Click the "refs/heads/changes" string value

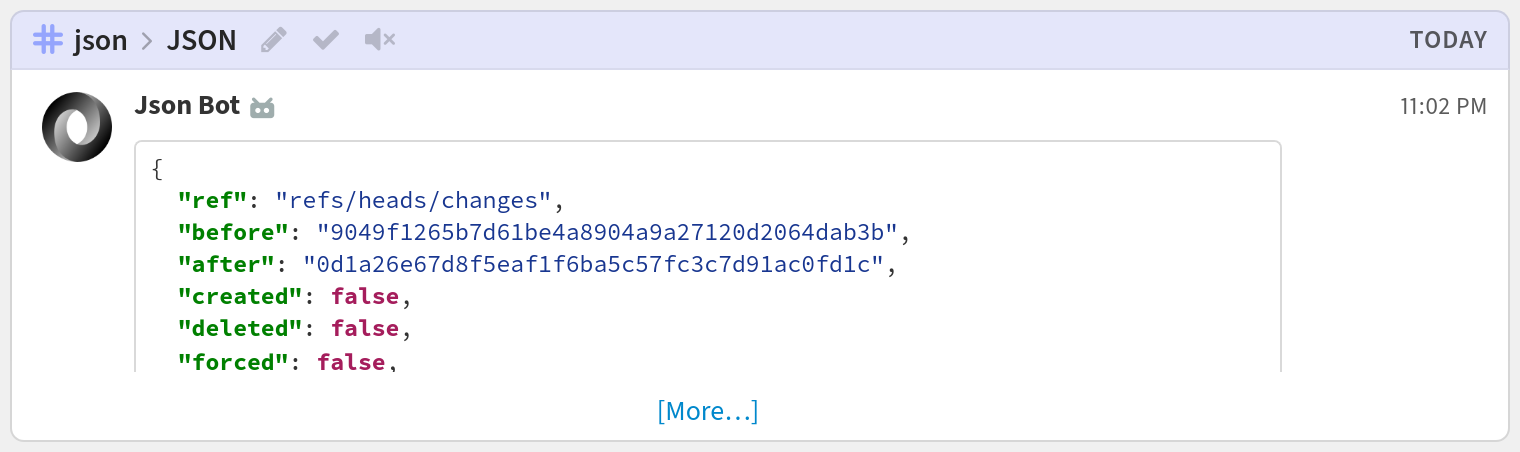coord(412,201)
